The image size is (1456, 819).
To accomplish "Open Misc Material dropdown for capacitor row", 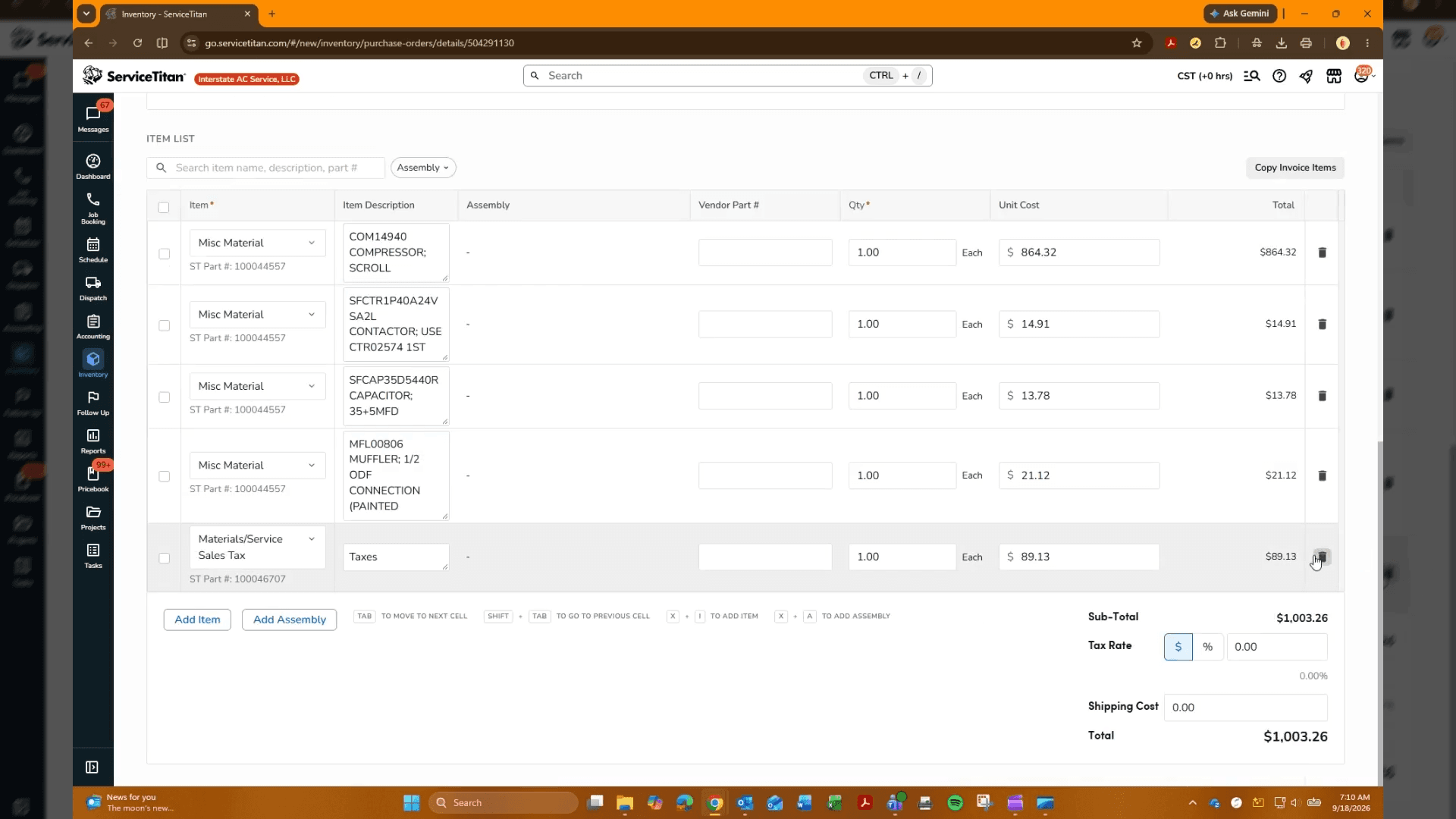I will (x=257, y=386).
